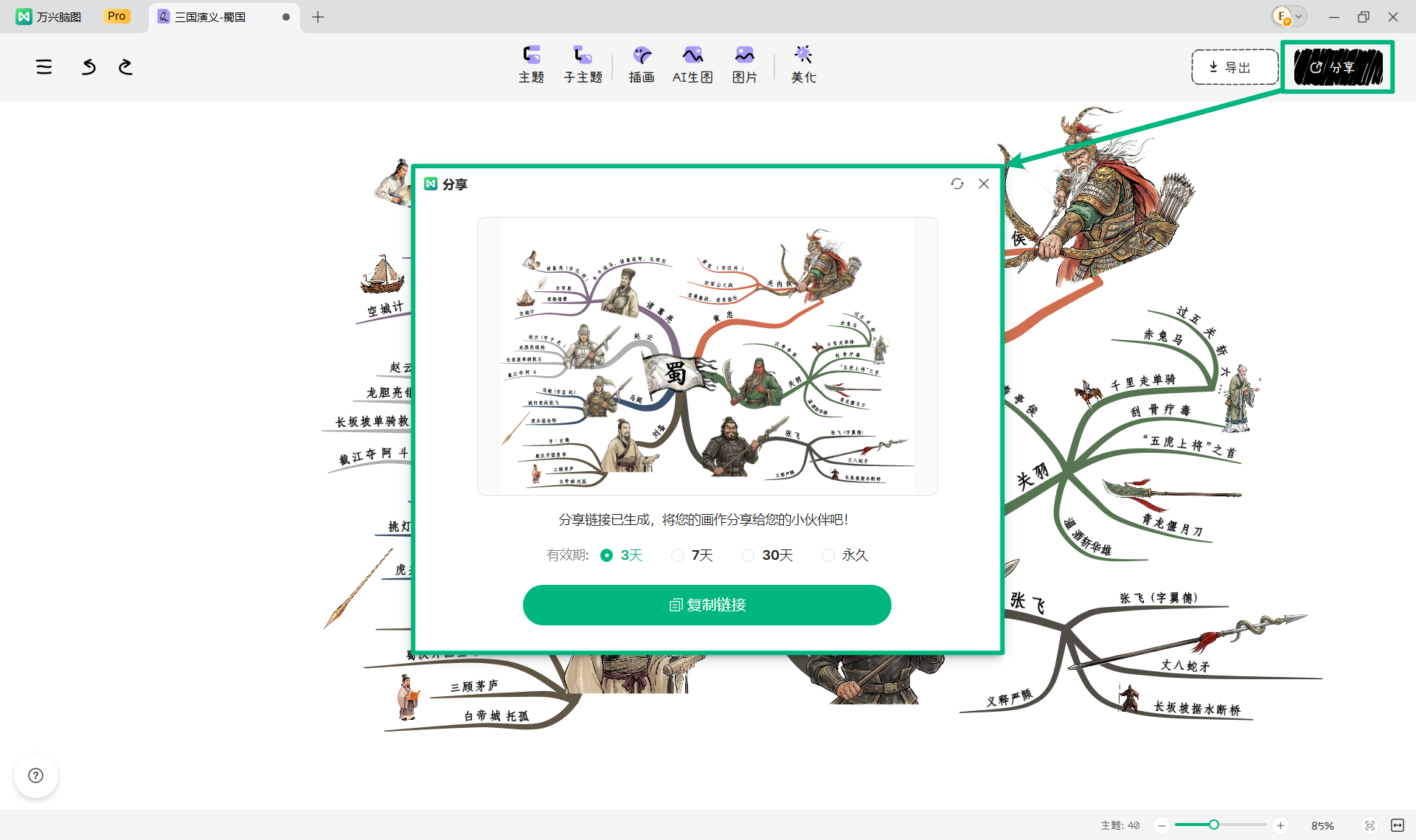Open the 美化 beautify tool
The height and width of the screenshot is (840, 1416).
[x=804, y=64]
